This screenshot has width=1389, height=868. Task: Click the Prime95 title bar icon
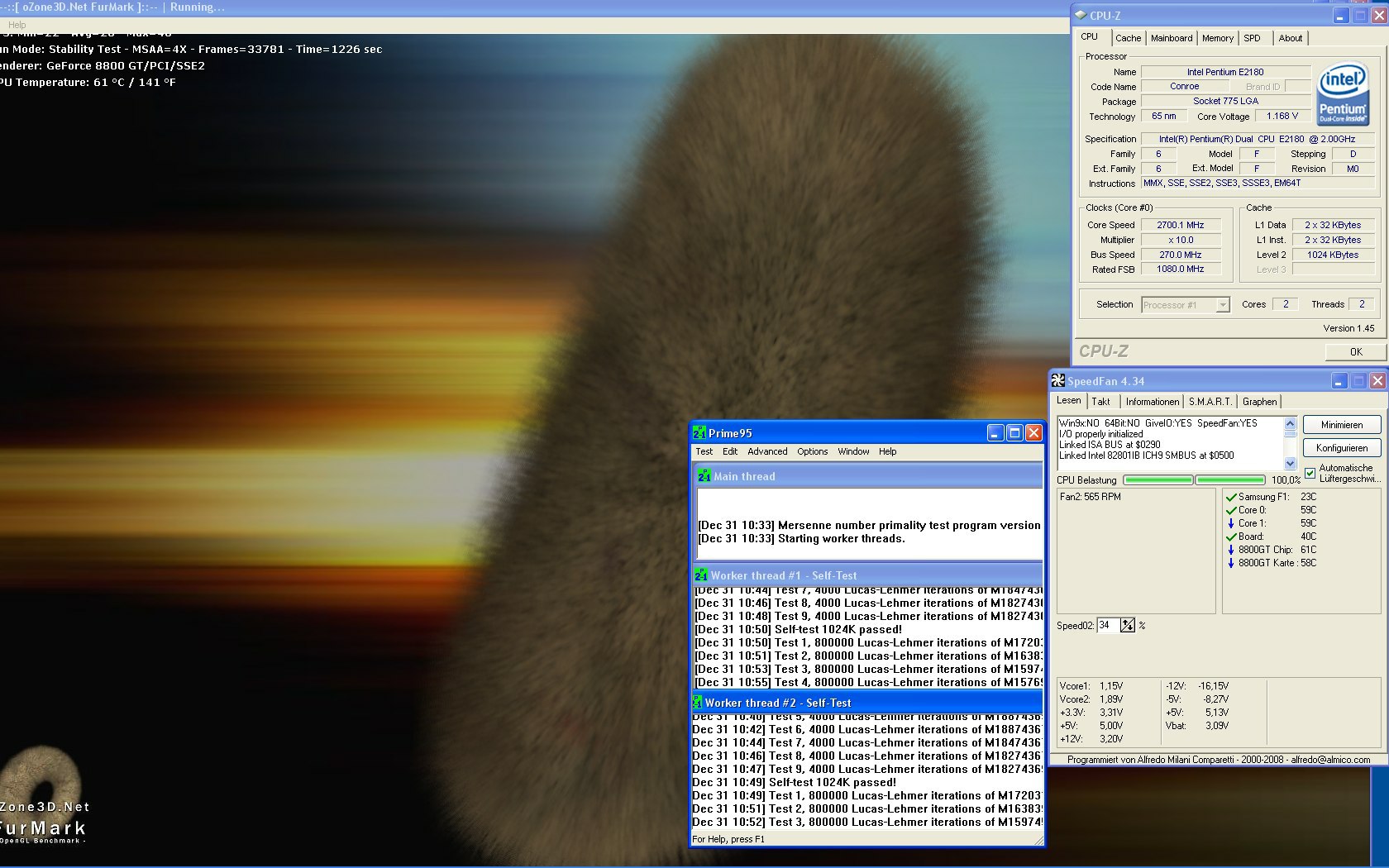[699, 433]
